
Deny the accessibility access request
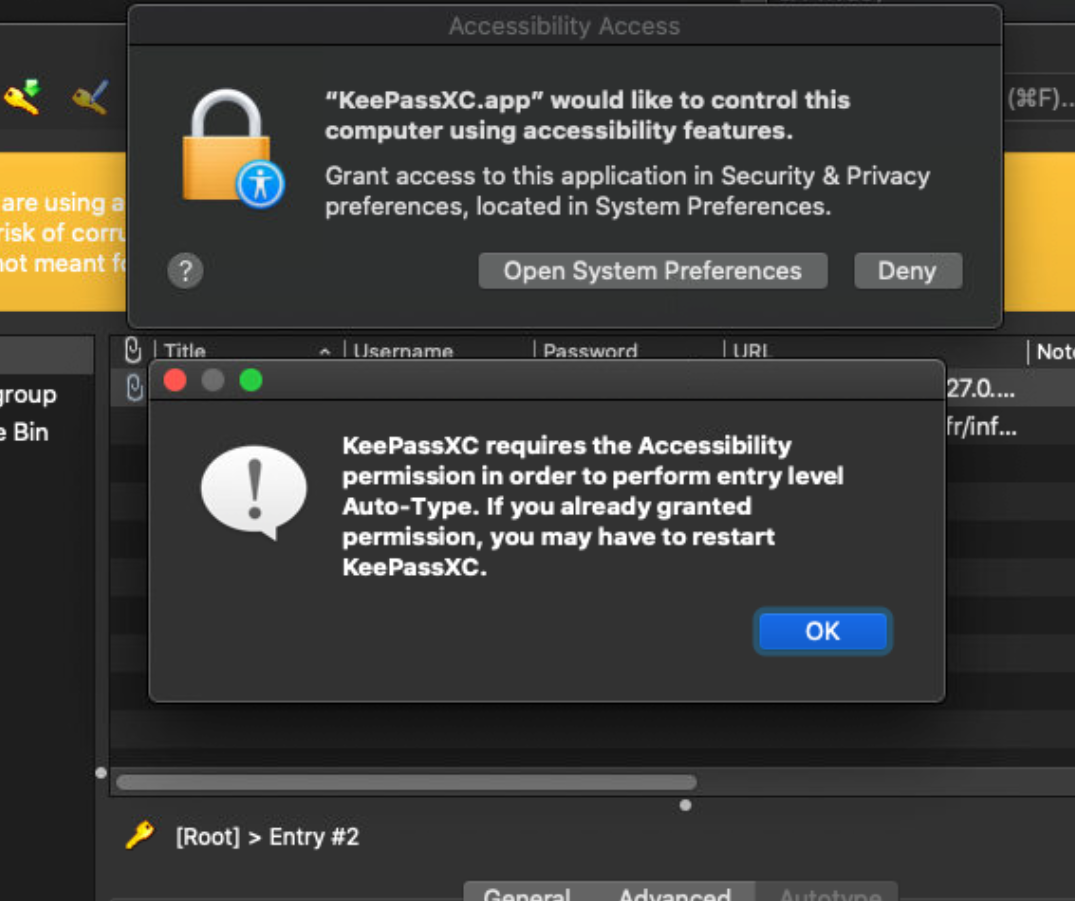[907, 271]
